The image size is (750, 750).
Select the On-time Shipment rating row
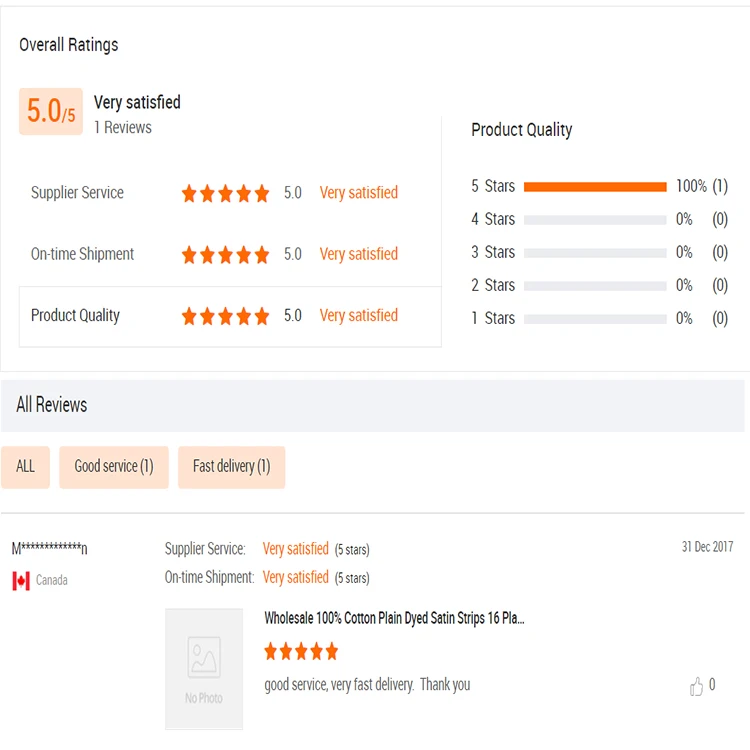230,254
